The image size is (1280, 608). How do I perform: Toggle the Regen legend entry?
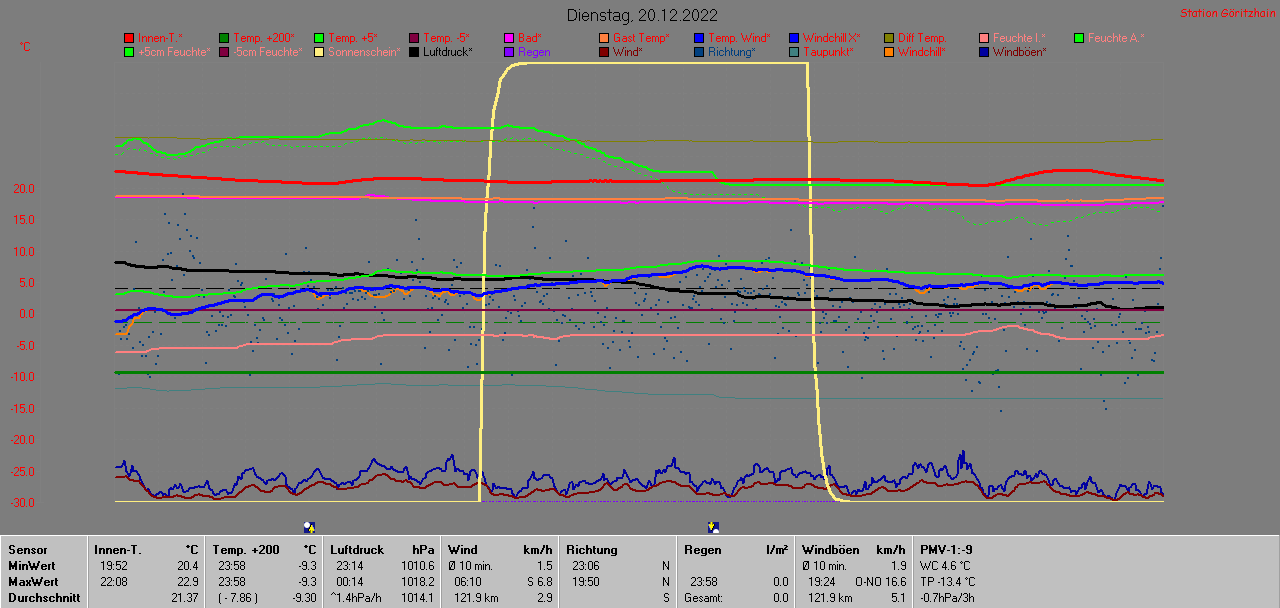534,52
